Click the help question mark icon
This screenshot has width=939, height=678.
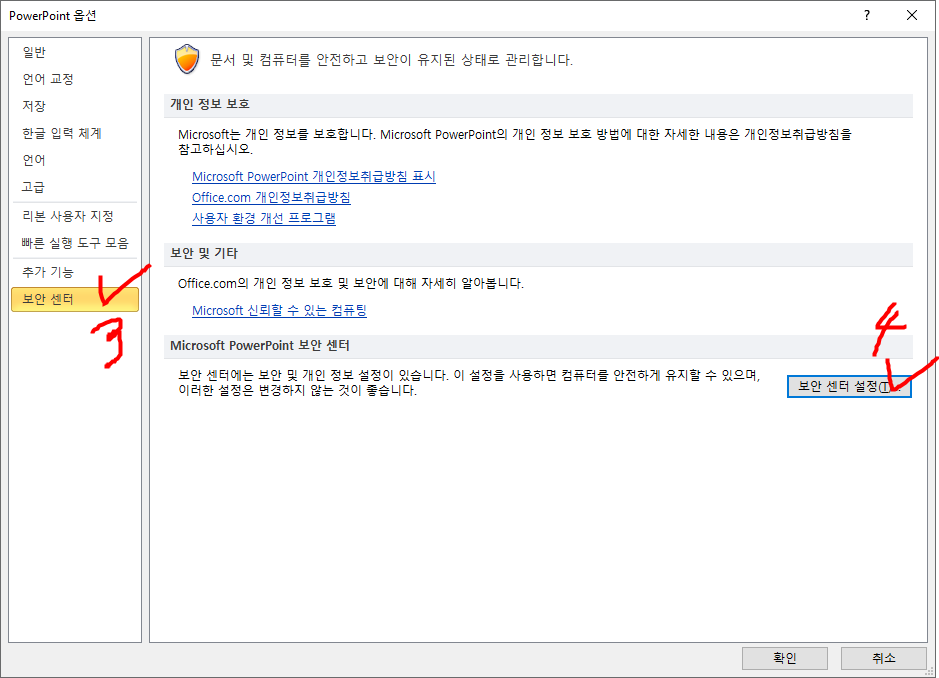pos(867,16)
